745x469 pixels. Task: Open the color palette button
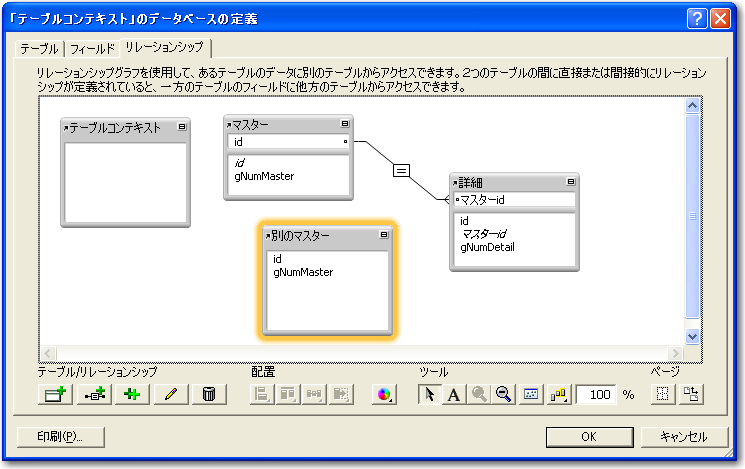384,395
